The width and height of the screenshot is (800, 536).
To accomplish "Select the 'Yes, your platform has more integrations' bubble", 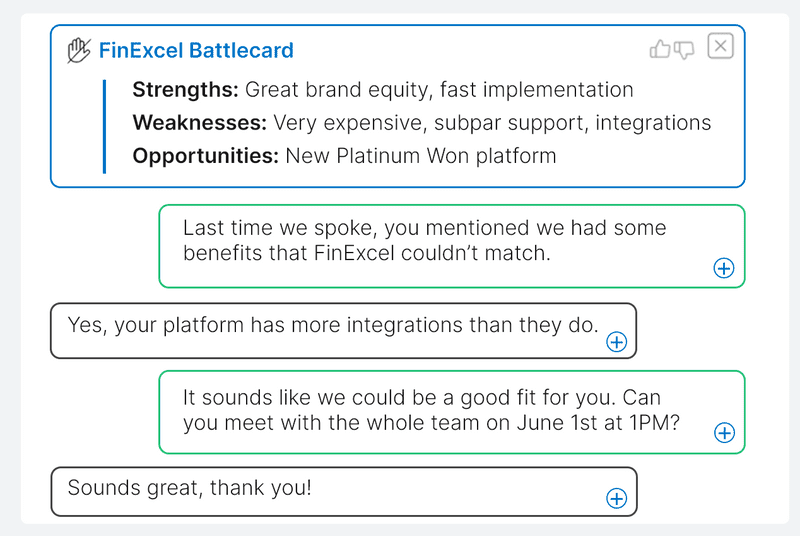I will [x=343, y=330].
